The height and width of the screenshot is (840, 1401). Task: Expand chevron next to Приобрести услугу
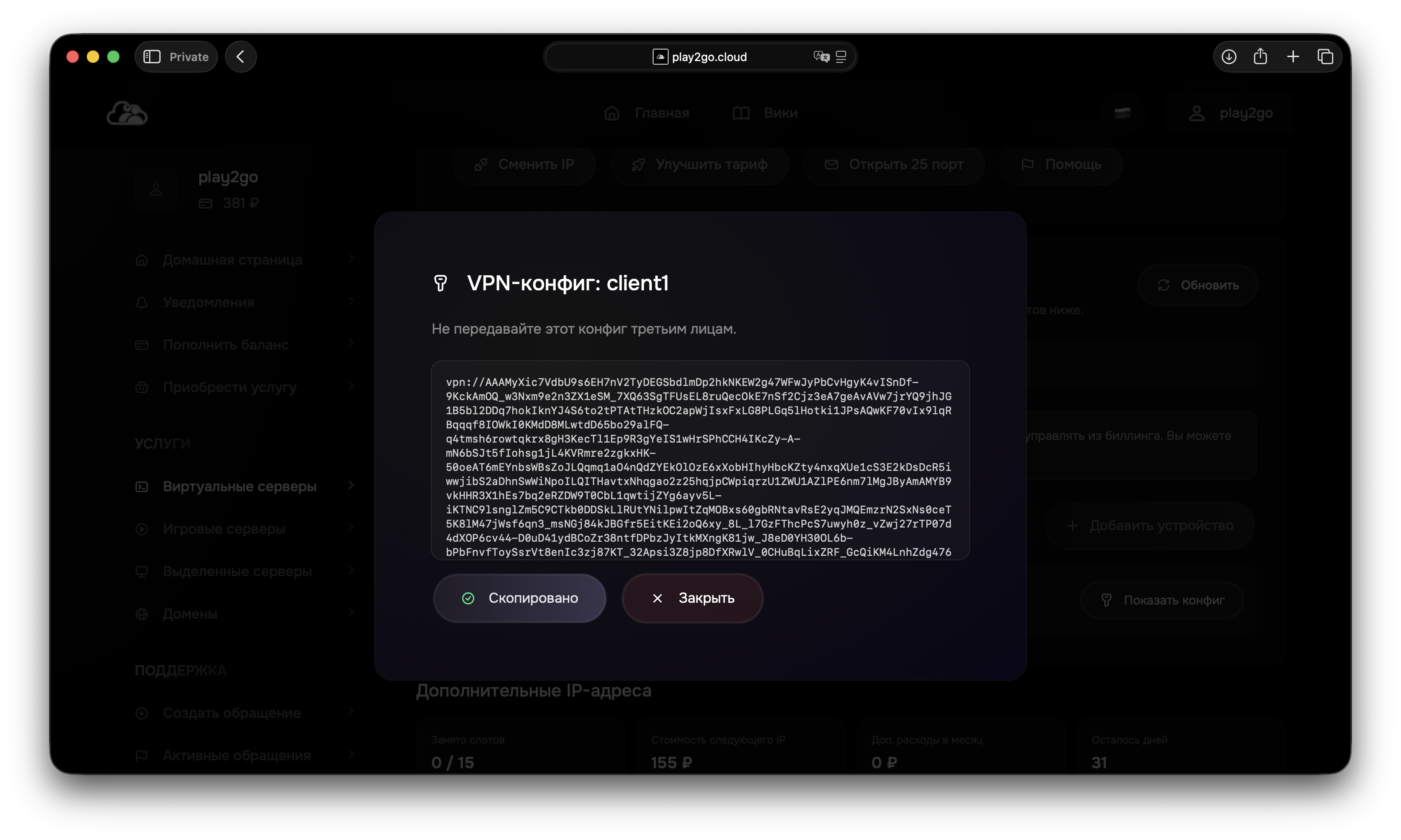pos(351,386)
